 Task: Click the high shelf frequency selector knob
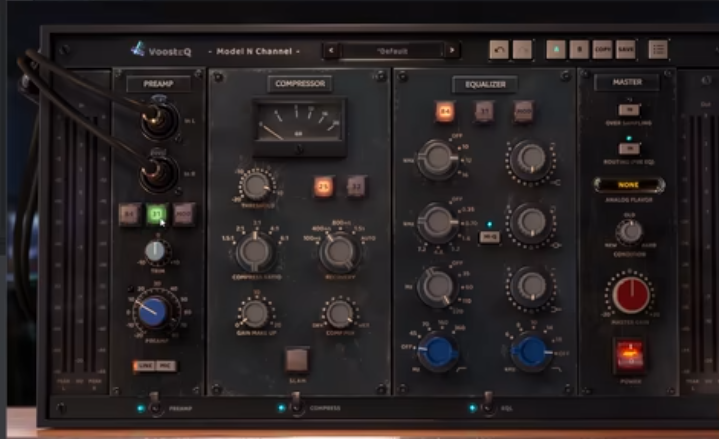[x=438, y=159]
